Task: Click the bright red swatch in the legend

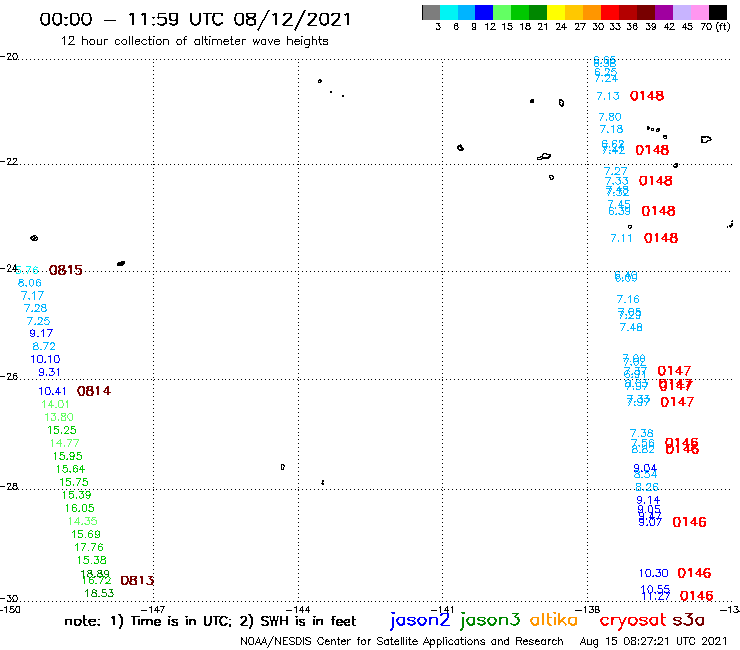Action: point(609,12)
